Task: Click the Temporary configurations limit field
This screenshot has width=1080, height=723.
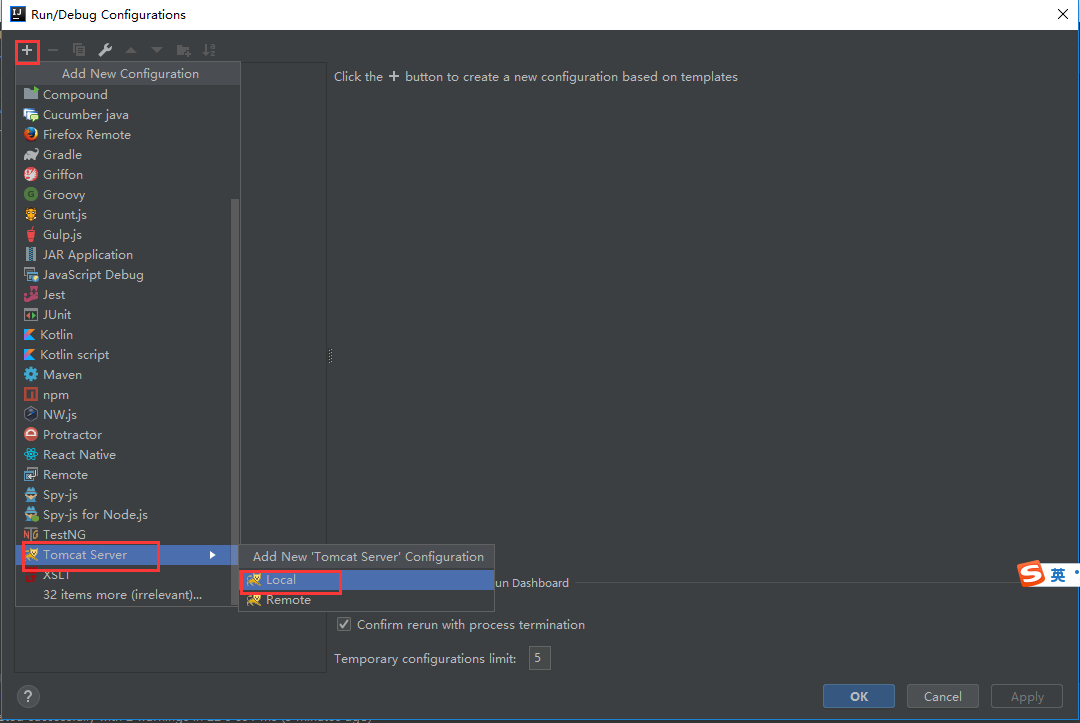Action: pyautogui.click(x=539, y=658)
